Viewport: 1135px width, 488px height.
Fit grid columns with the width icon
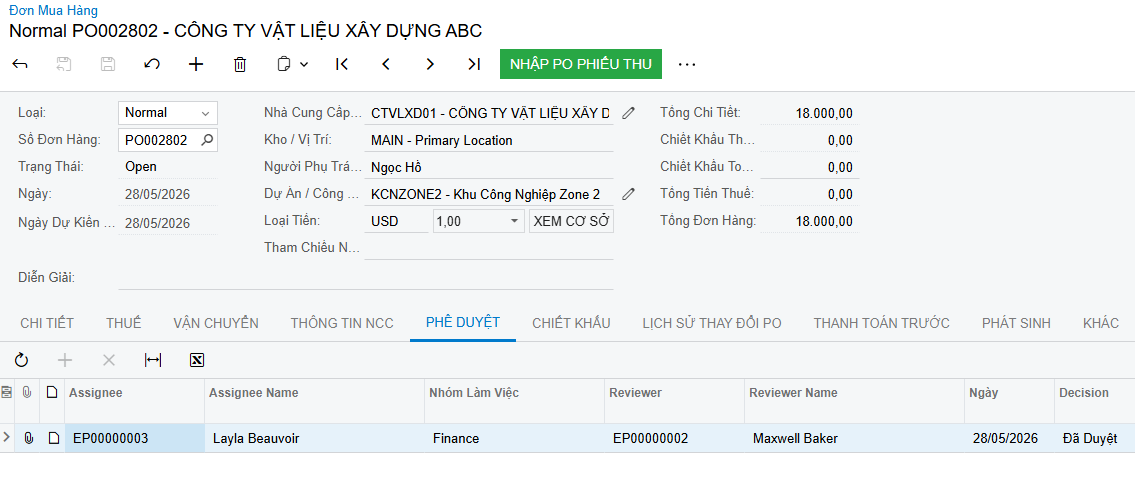(x=153, y=360)
